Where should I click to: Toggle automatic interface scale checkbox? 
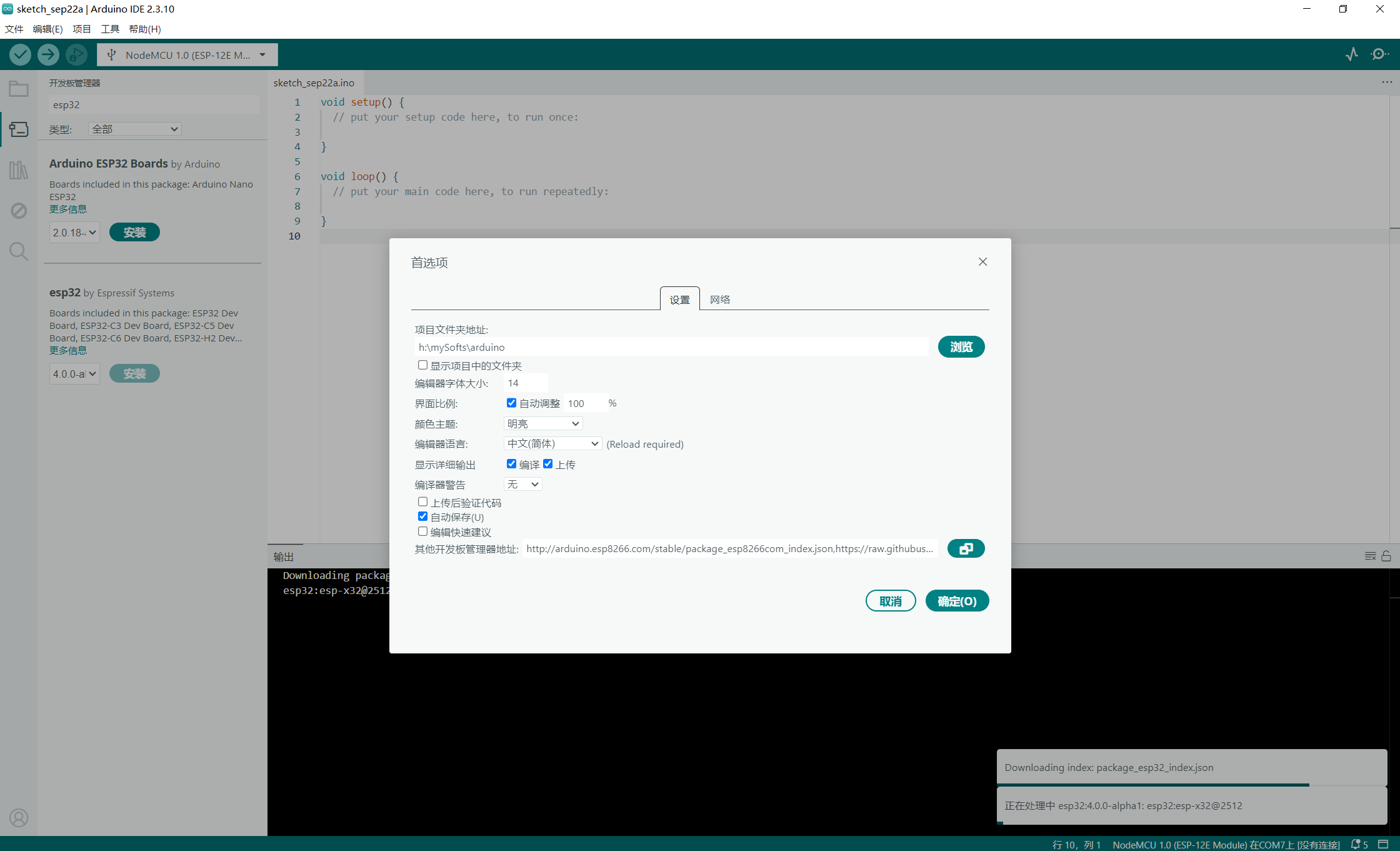(511, 403)
